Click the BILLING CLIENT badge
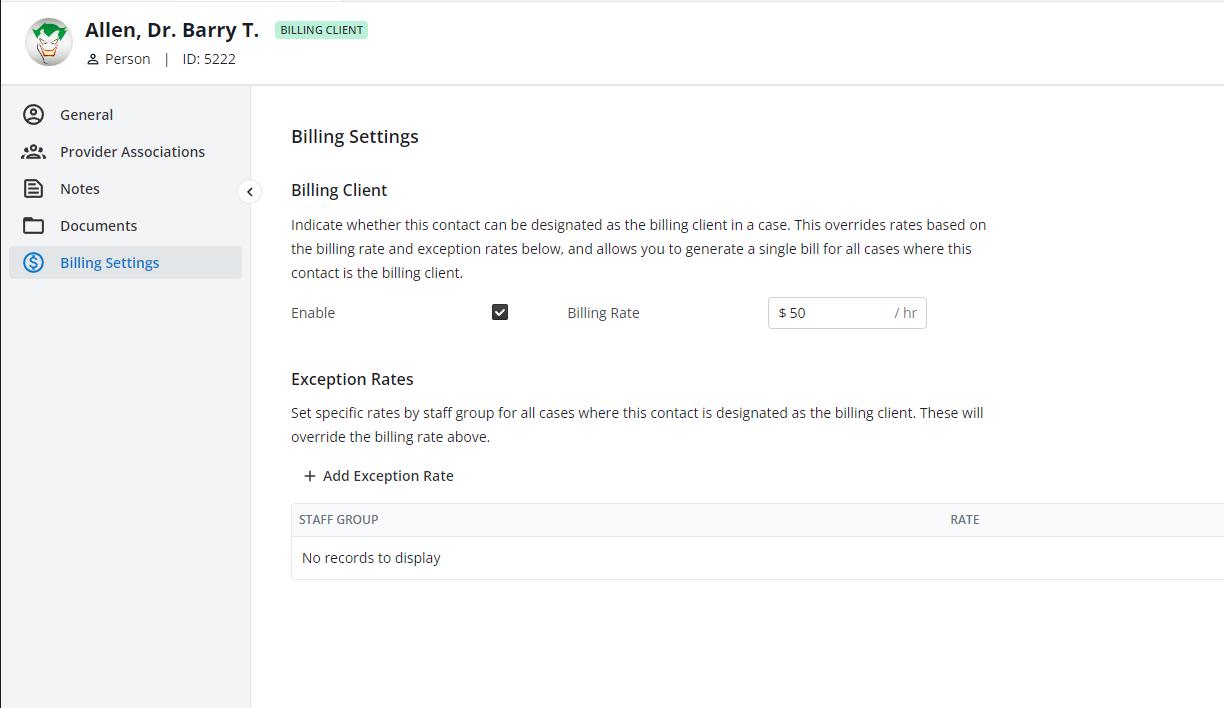 point(322,30)
